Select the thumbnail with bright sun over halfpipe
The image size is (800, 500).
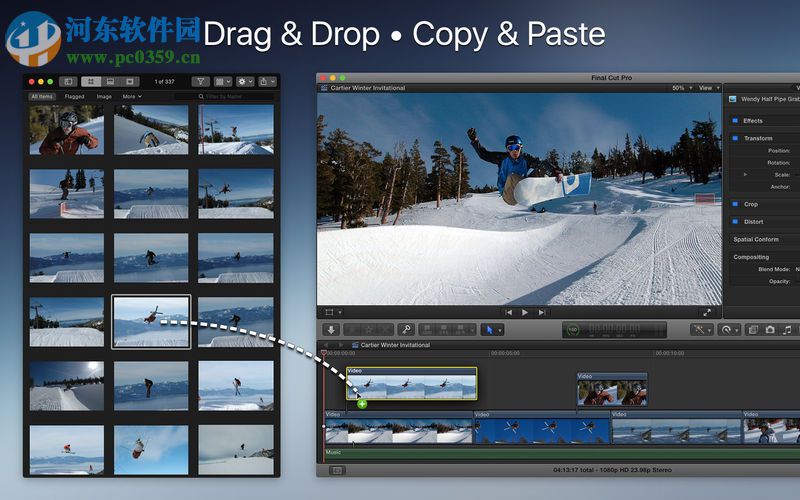coord(67,386)
